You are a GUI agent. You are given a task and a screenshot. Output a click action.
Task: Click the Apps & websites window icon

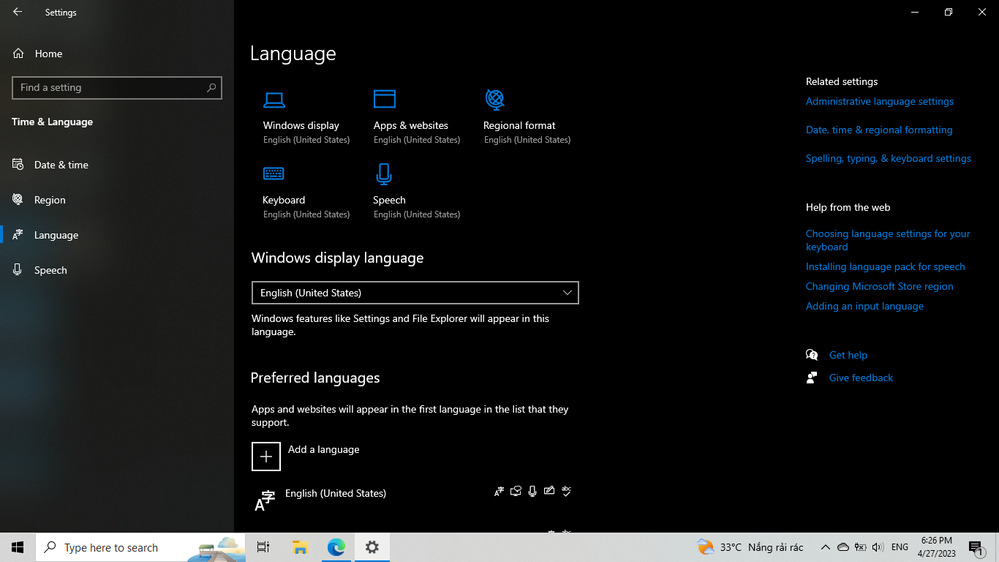[x=385, y=99]
